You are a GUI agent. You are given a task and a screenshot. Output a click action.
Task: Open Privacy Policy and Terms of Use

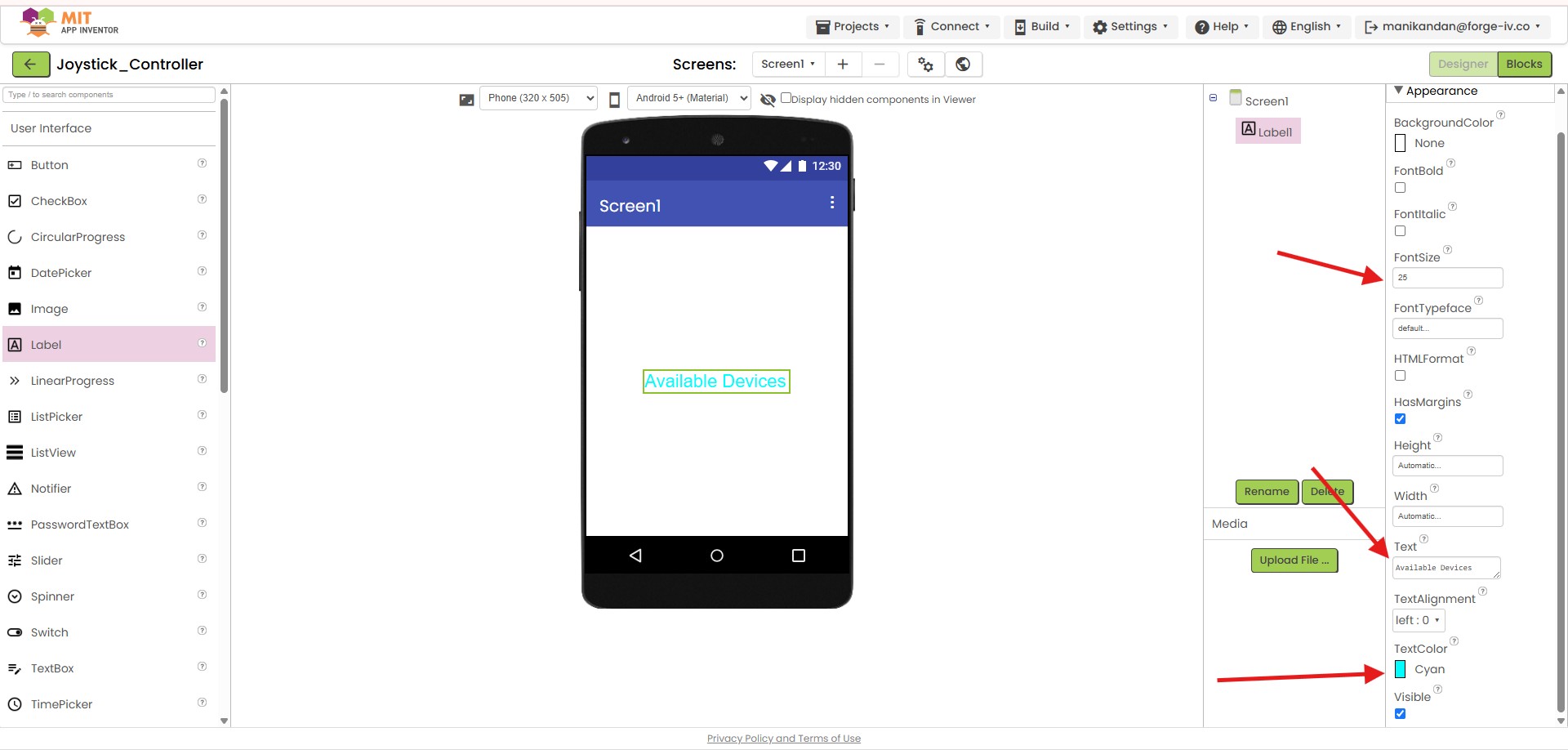[784, 739]
